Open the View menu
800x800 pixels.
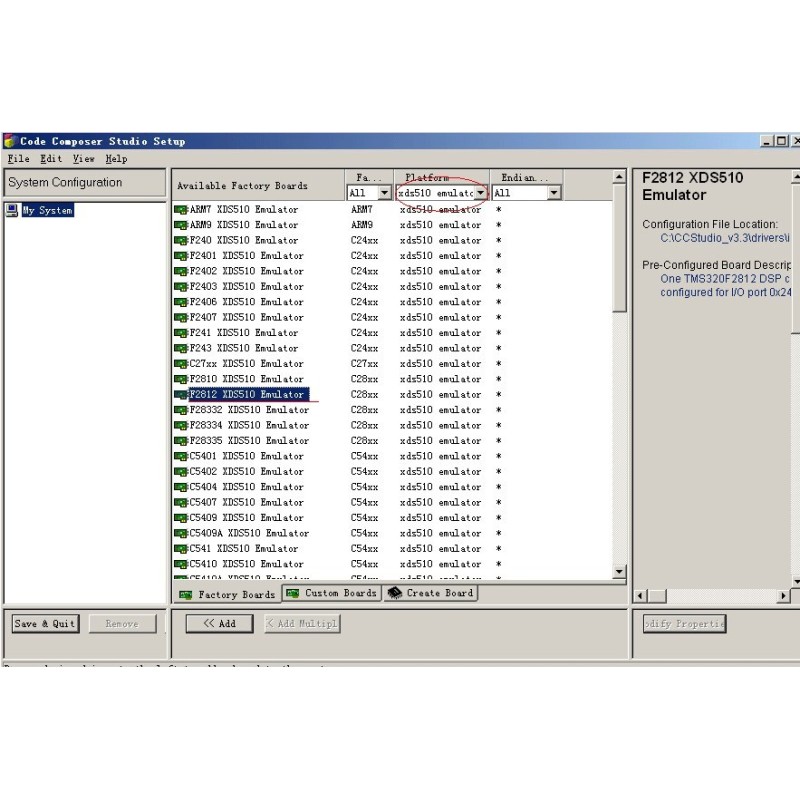coord(84,159)
